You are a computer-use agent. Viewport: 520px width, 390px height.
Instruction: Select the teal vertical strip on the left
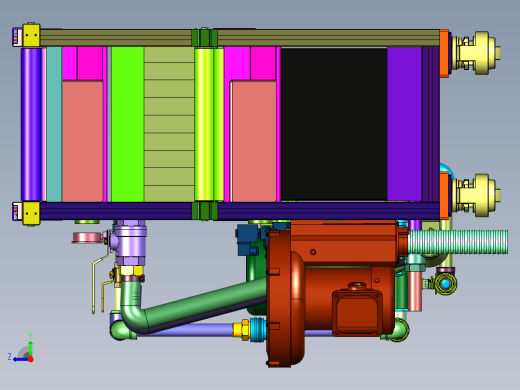coord(54,124)
